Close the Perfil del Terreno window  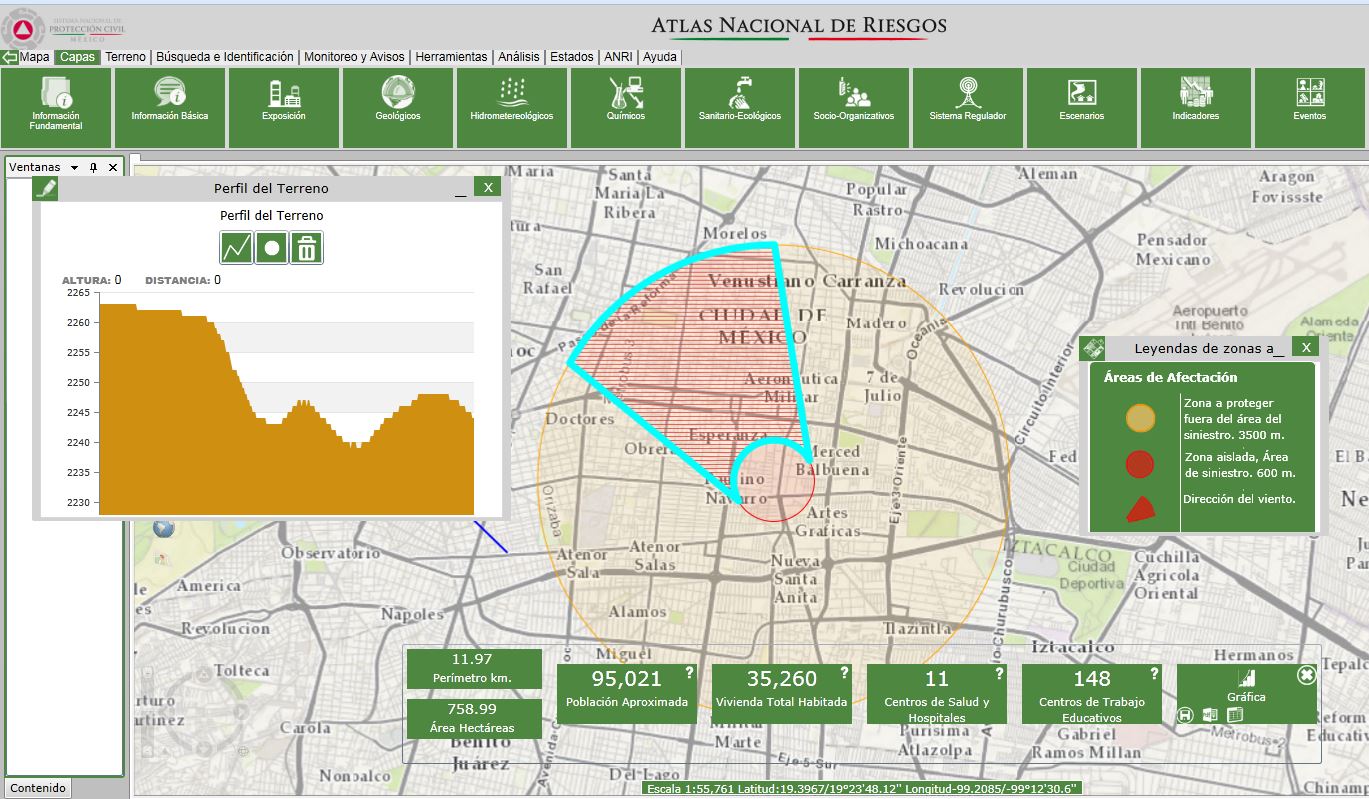[488, 187]
